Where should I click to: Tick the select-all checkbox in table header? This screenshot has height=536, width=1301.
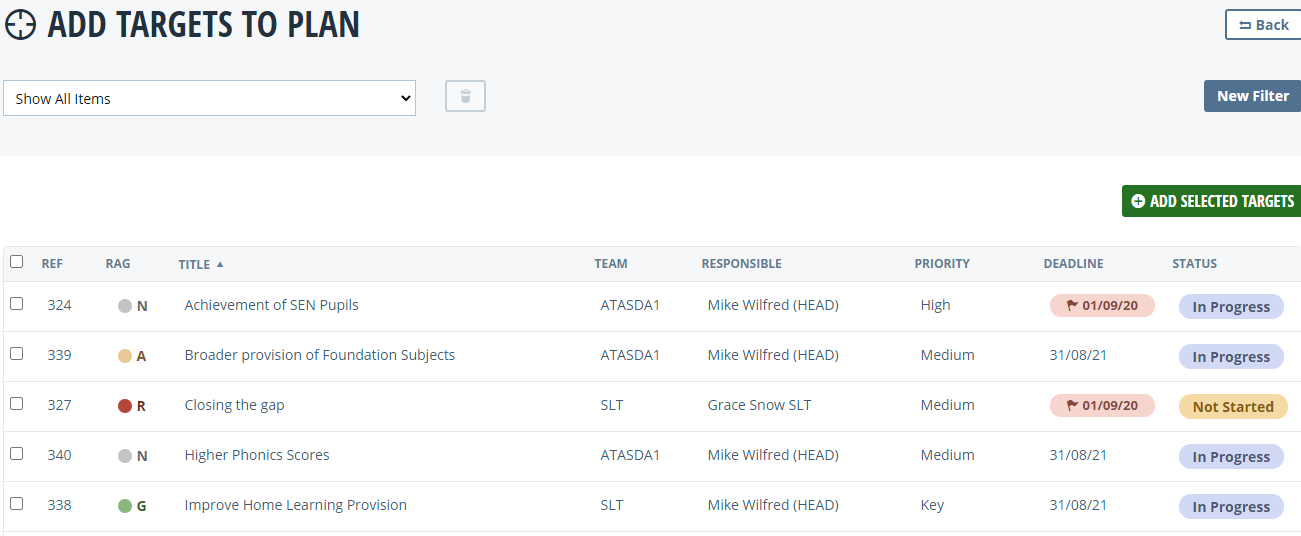click(17, 262)
